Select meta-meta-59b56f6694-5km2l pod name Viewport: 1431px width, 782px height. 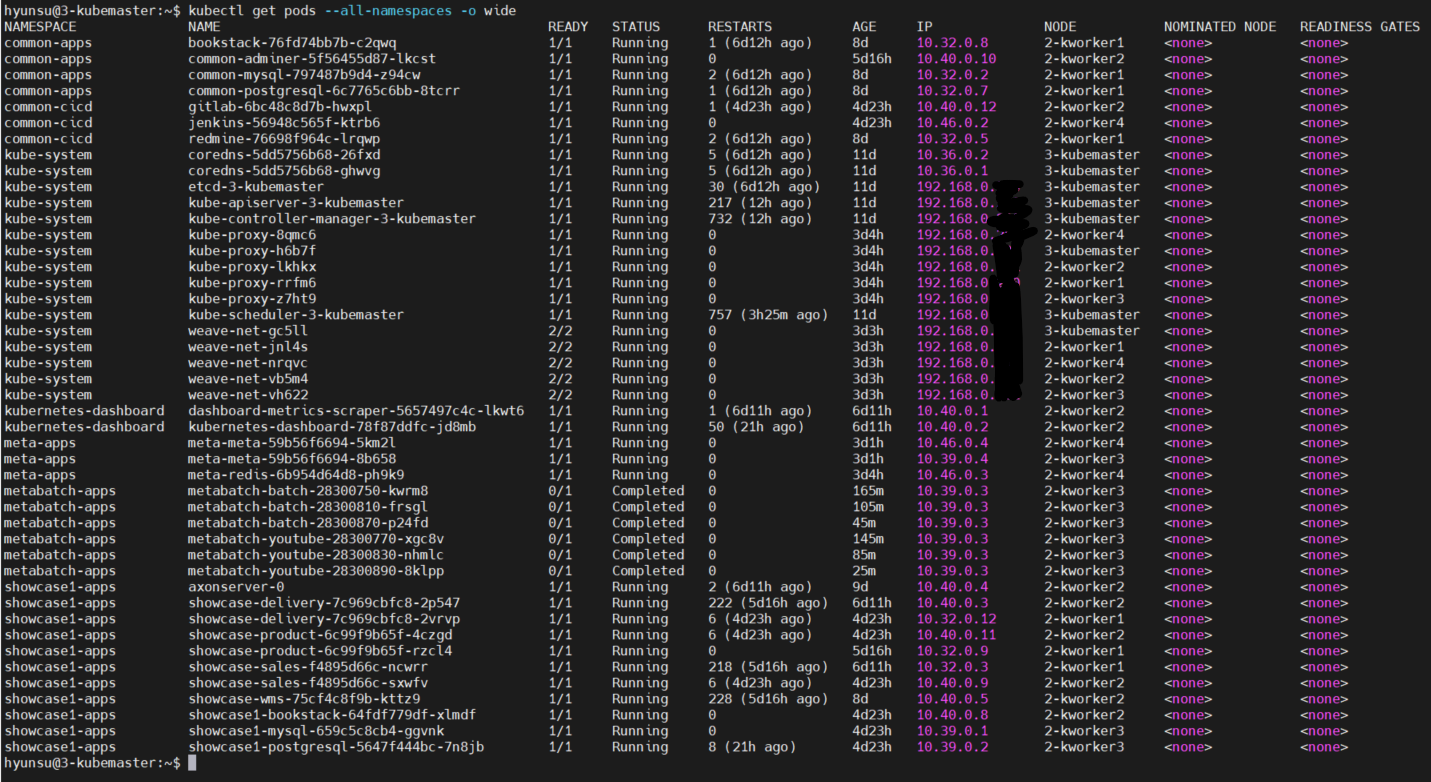(x=292, y=443)
